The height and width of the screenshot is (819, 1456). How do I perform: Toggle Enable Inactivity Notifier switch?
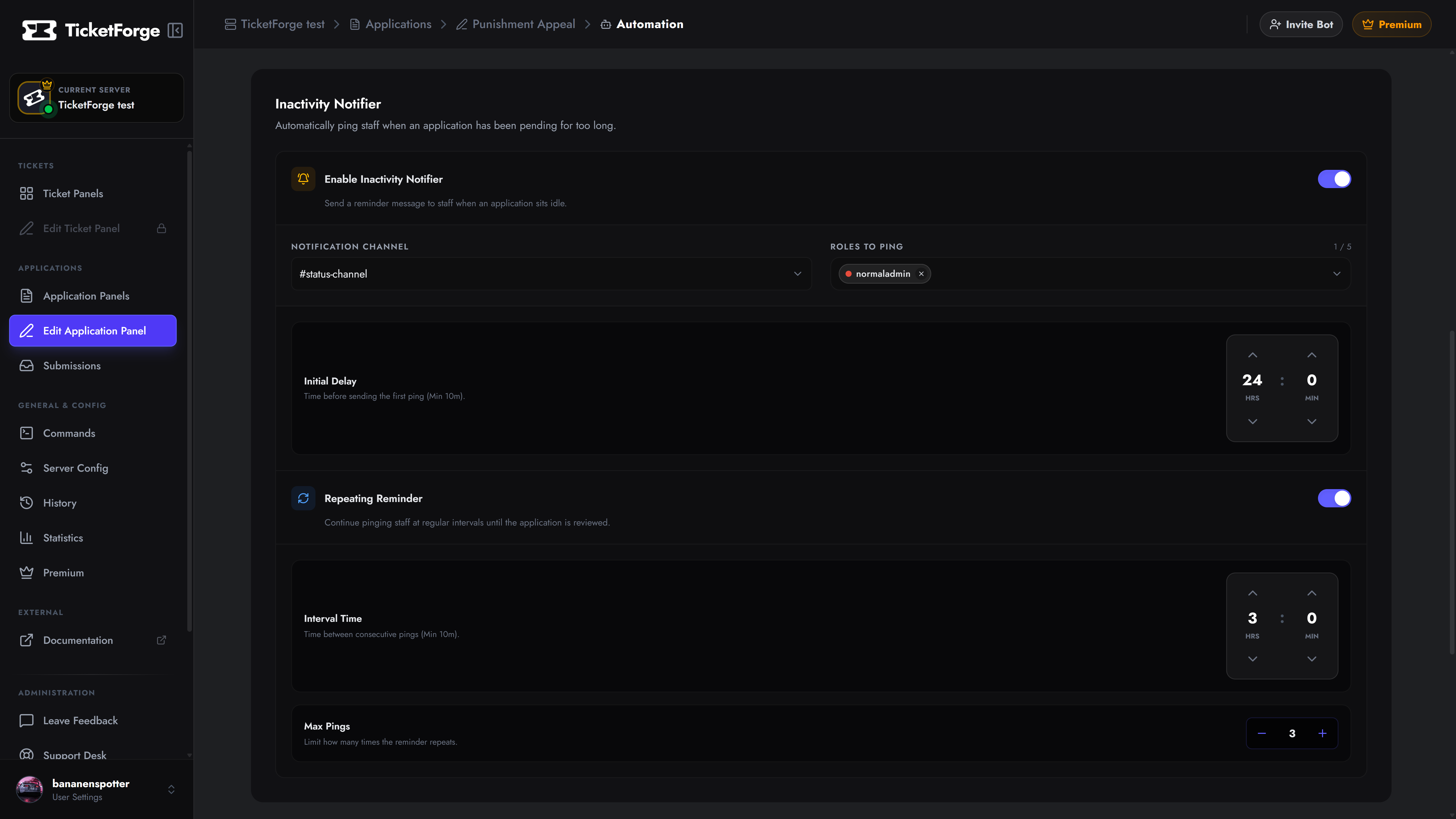[1334, 179]
